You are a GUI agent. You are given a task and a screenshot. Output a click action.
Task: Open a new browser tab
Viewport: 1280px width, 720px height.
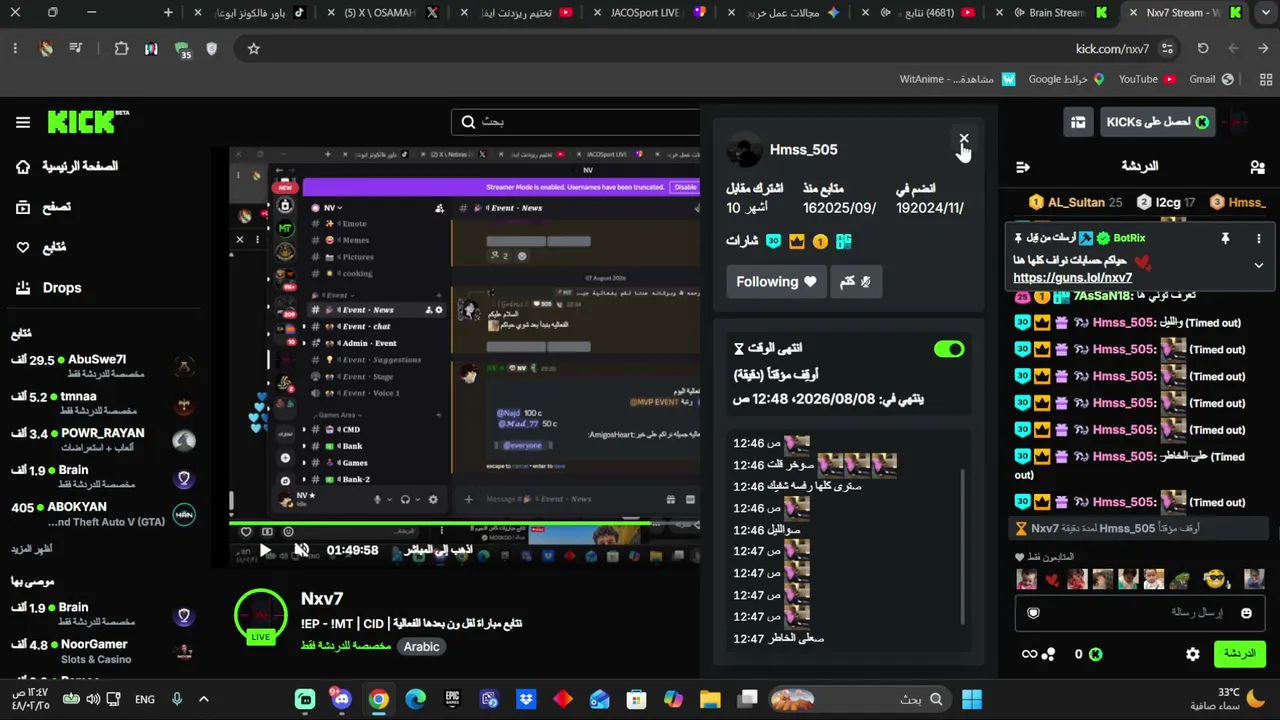168,13
